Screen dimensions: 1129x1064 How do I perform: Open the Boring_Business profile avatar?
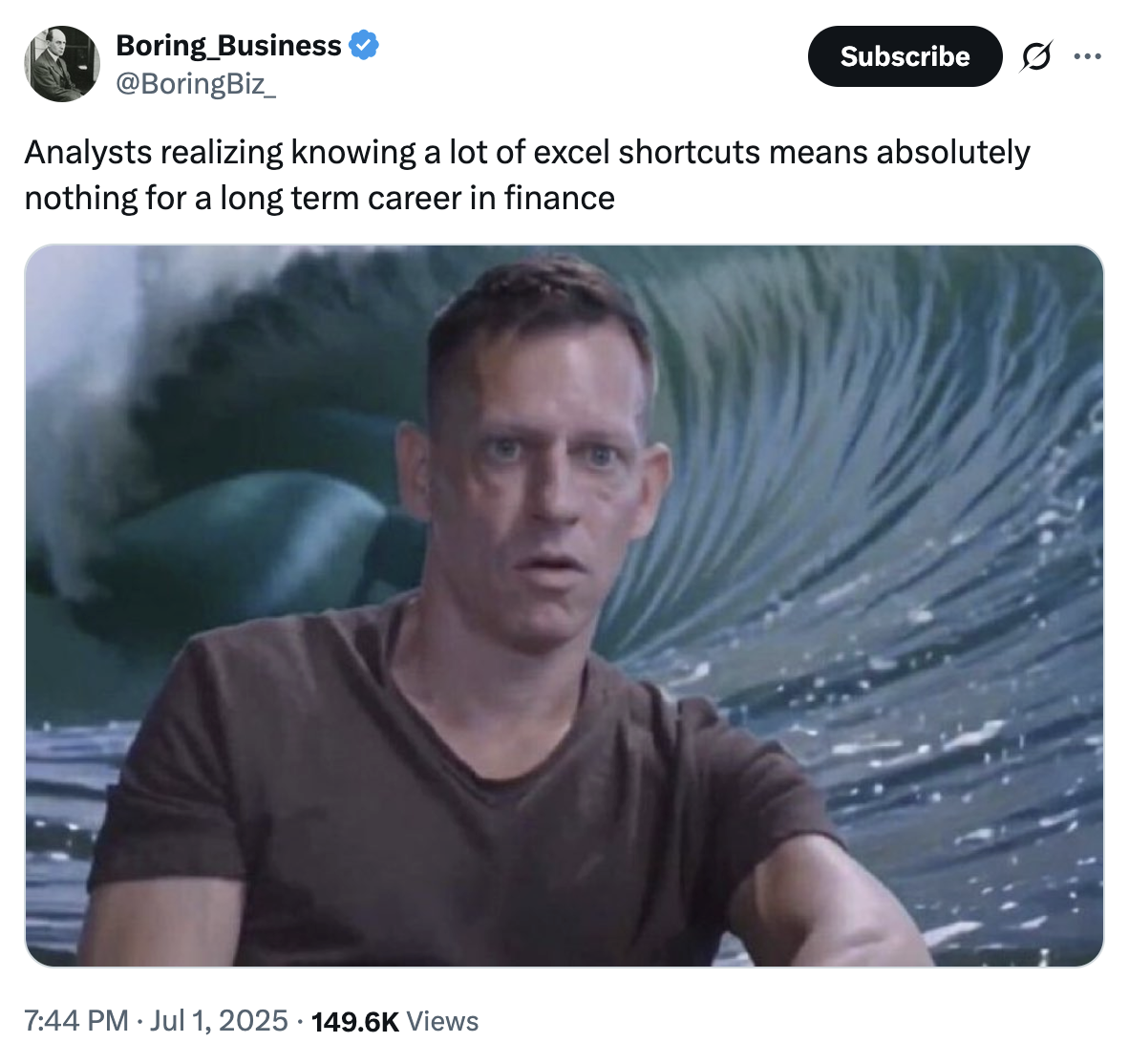pos(62,64)
